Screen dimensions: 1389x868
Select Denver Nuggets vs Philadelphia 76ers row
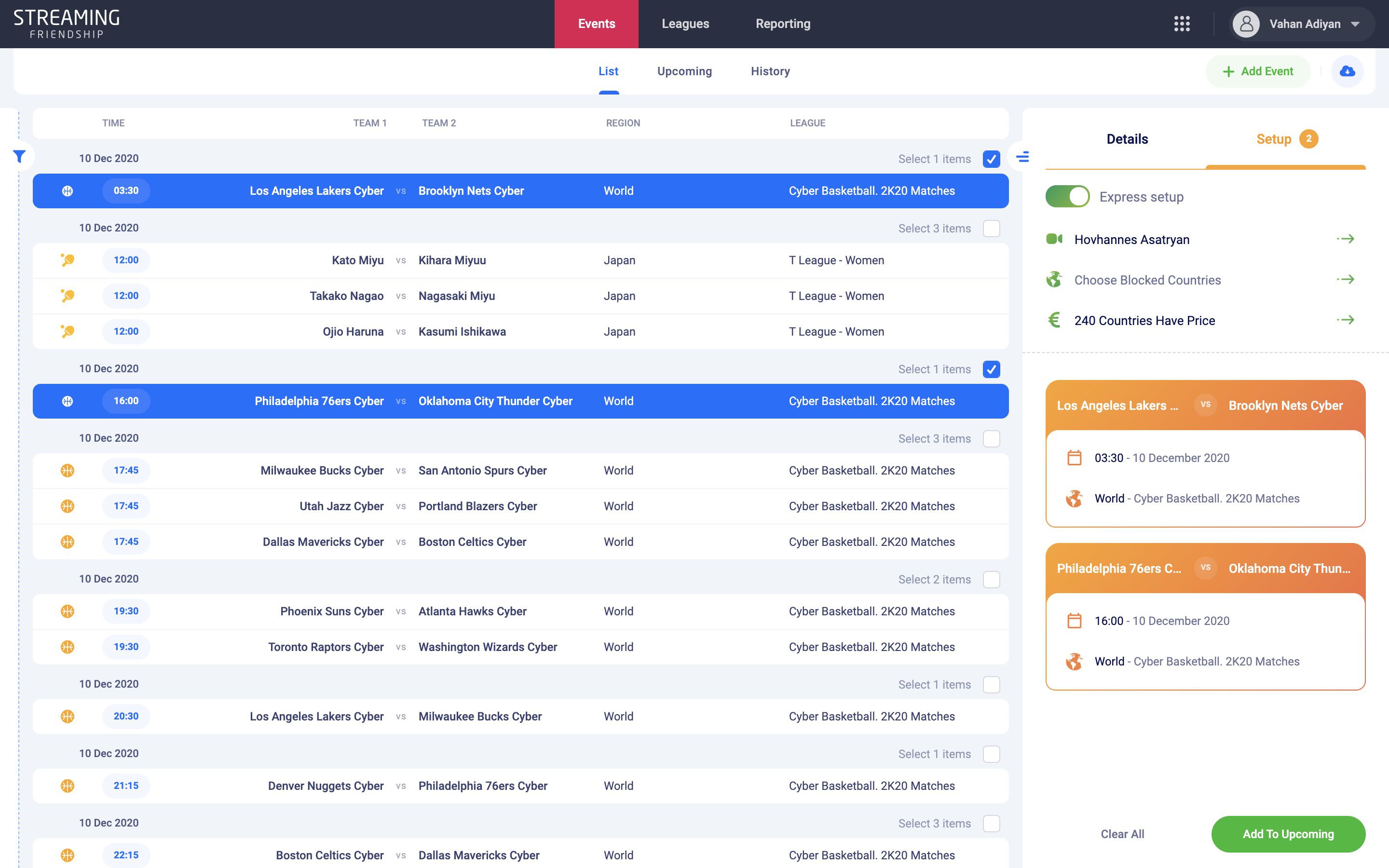(520, 786)
